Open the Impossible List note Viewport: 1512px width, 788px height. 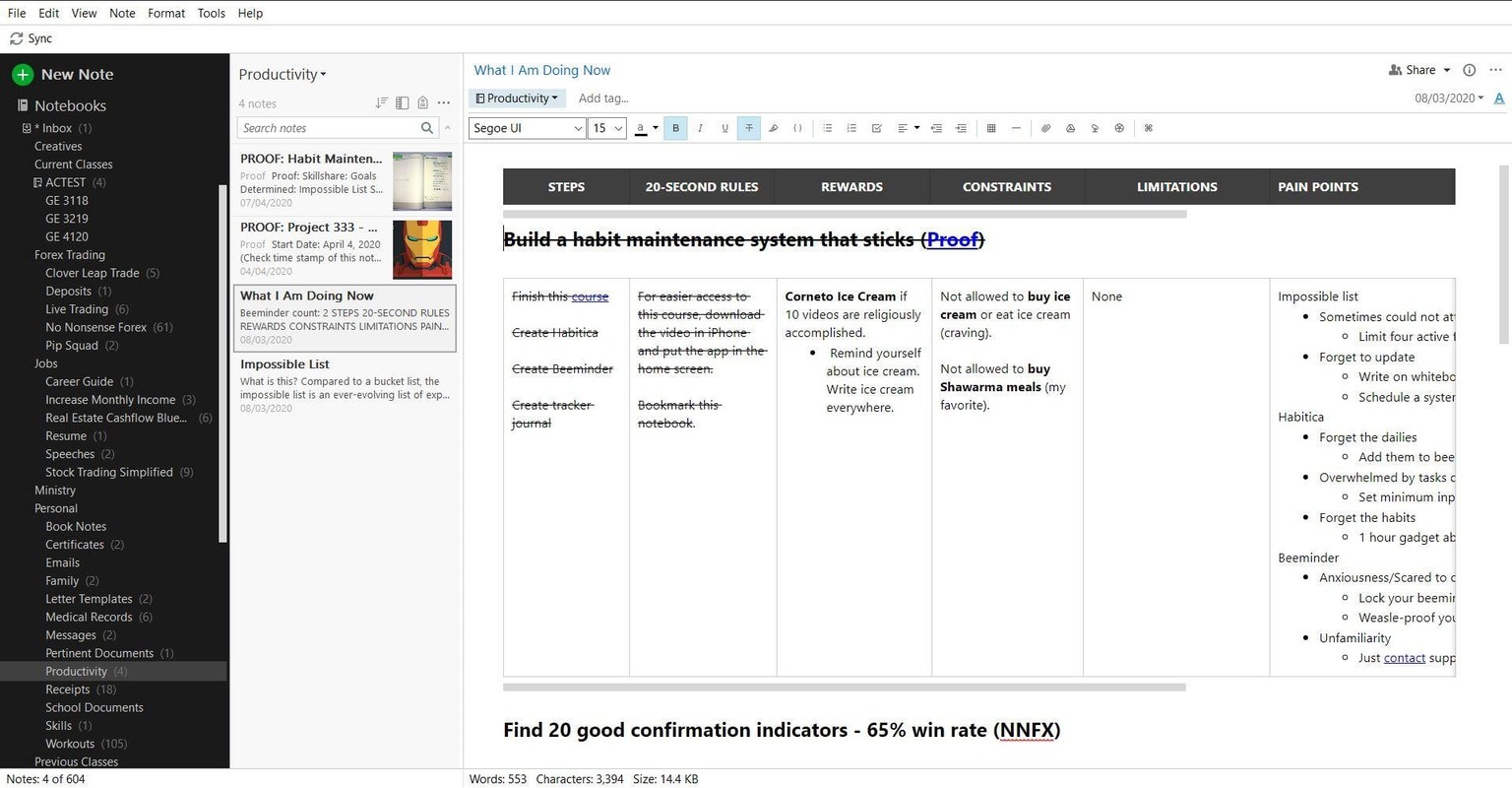345,385
